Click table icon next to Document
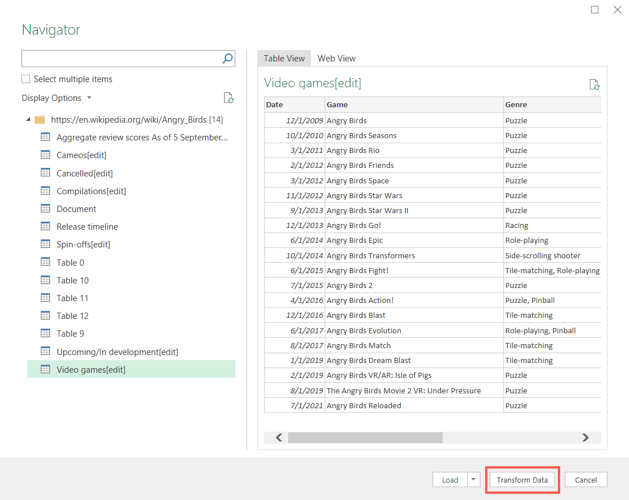 tap(45, 209)
